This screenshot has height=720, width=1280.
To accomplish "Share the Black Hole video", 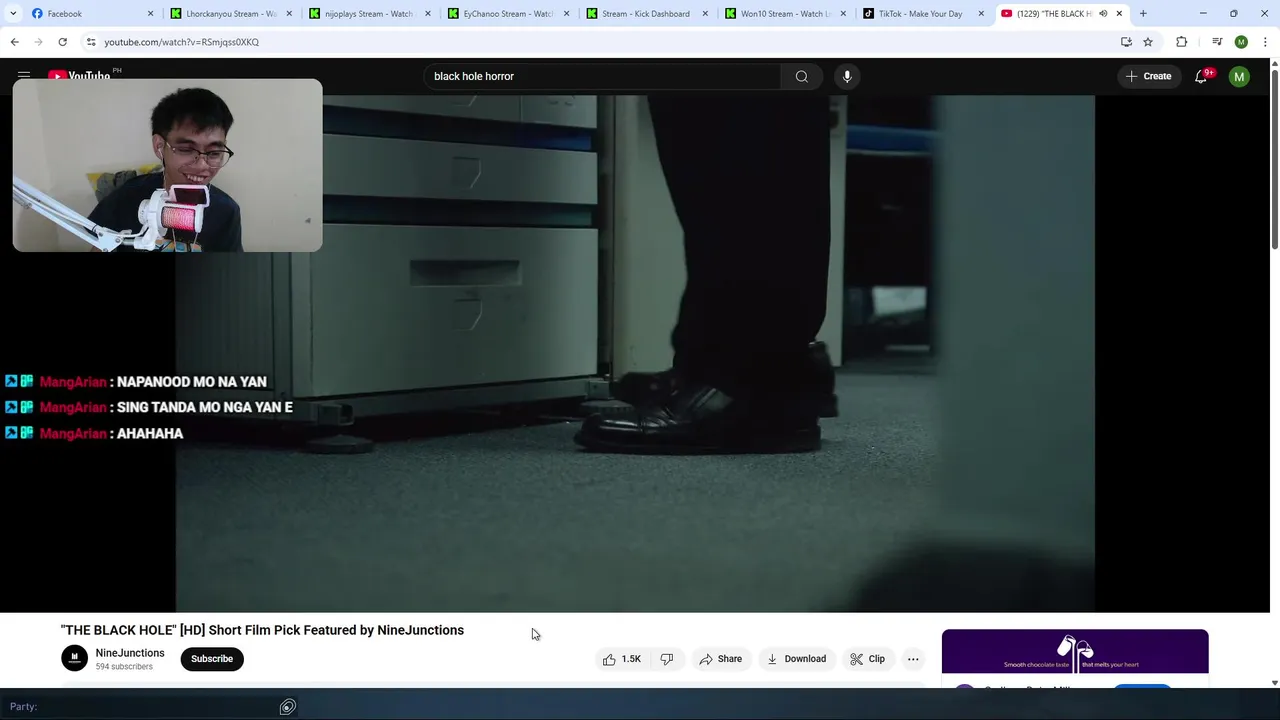I will (720, 659).
